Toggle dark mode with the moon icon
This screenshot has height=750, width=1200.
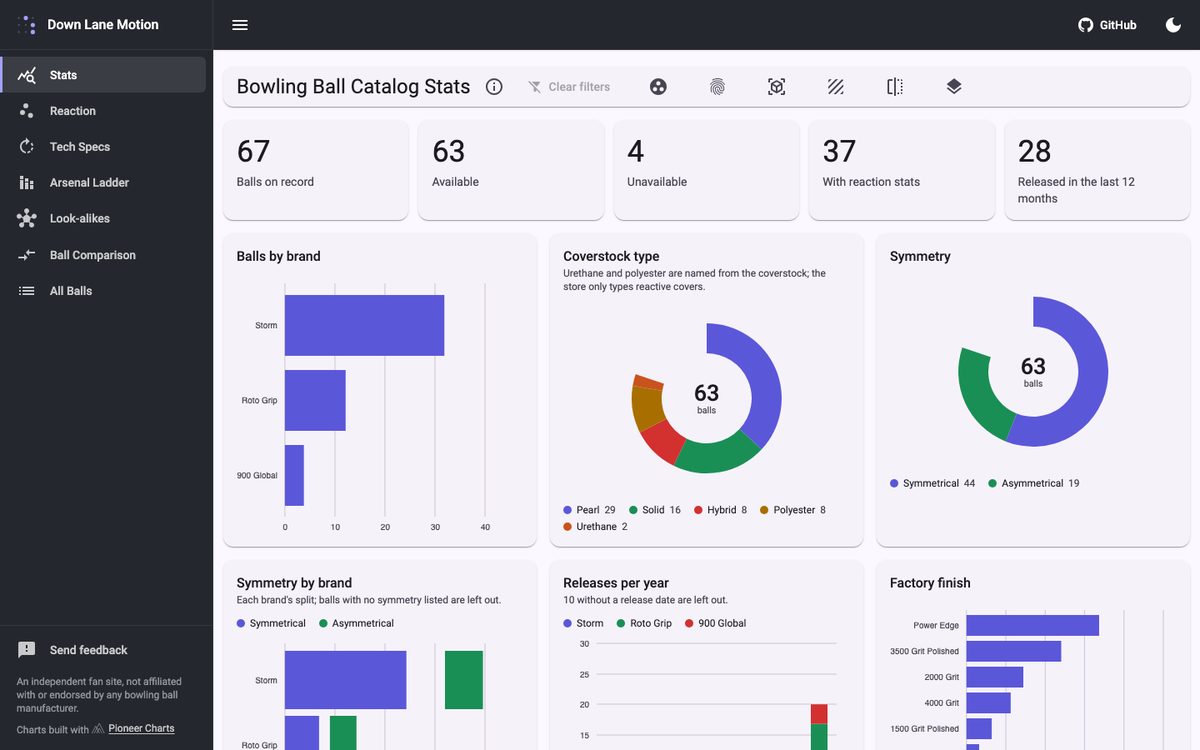1173,25
